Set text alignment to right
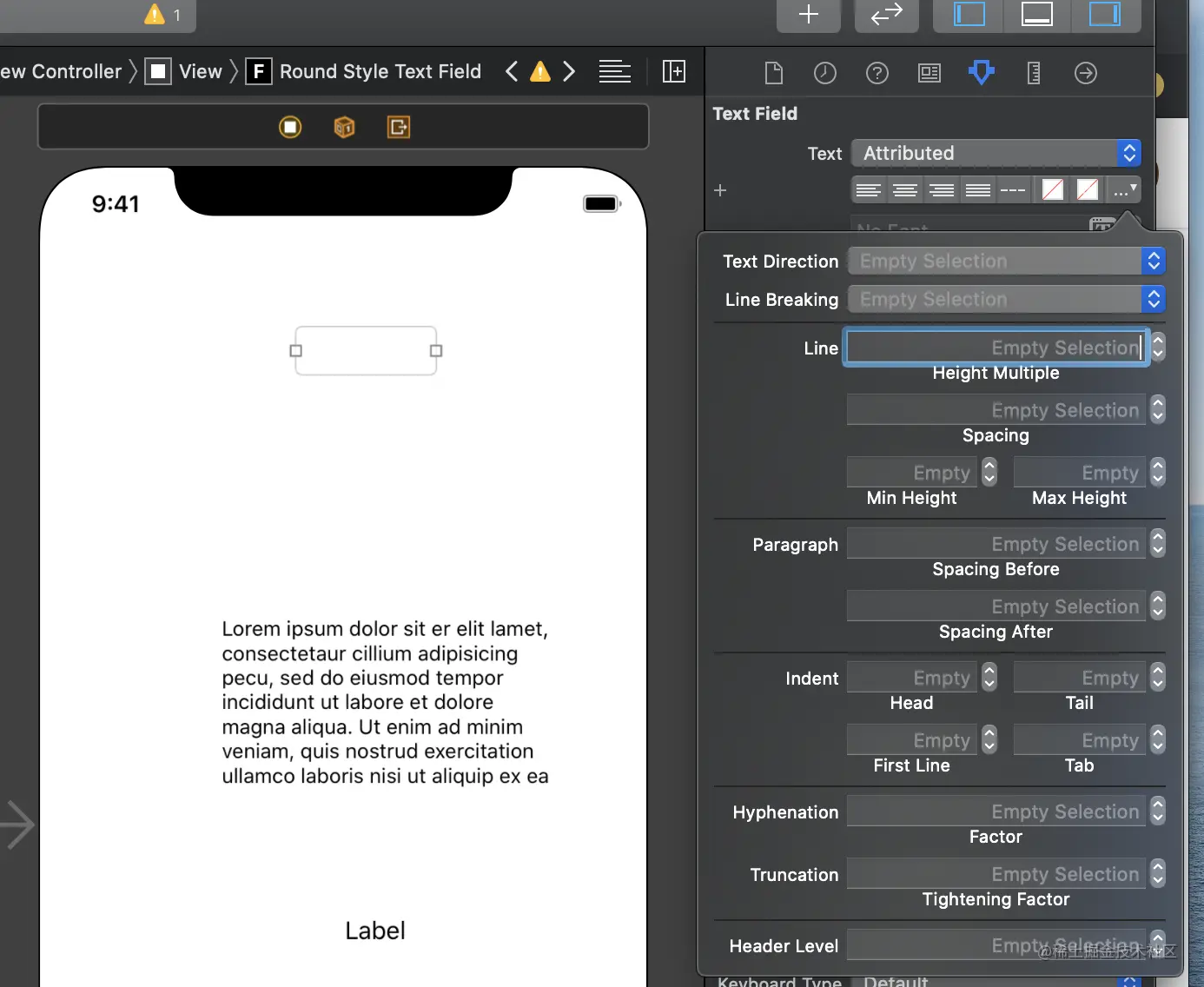This screenshot has height=987, width=1204. pos(942,189)
